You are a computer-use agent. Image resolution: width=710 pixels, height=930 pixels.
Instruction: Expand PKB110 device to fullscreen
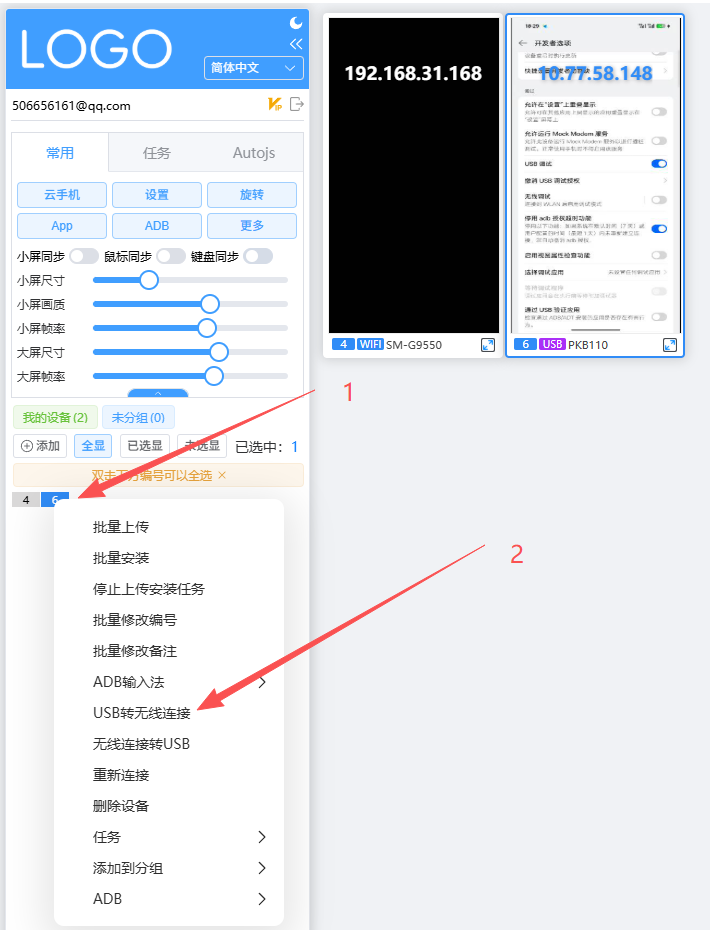point(670,345)
